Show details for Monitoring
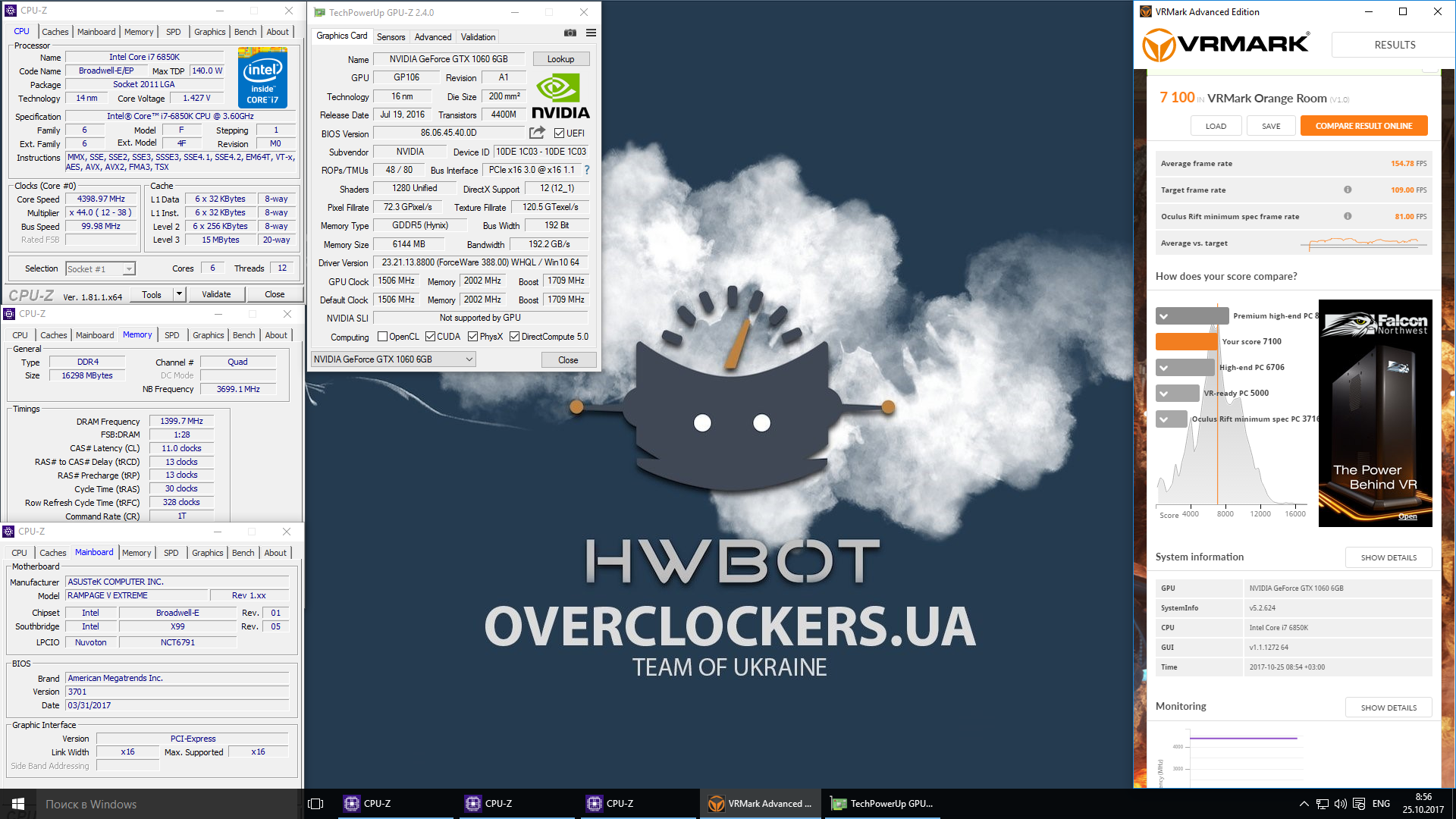The width and height of the screenshot is (1456, 819). pyautogui.click(x=1389, y=708)
